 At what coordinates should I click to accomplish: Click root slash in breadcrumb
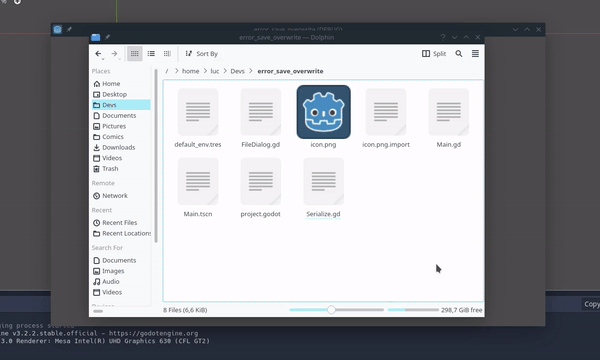click(x=167, y=71)
